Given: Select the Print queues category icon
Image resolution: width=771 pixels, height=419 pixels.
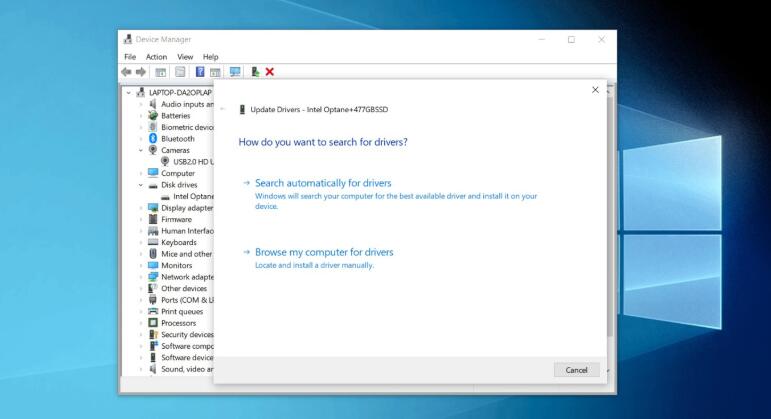Looking at the screenshot, I should pos(153,311).
